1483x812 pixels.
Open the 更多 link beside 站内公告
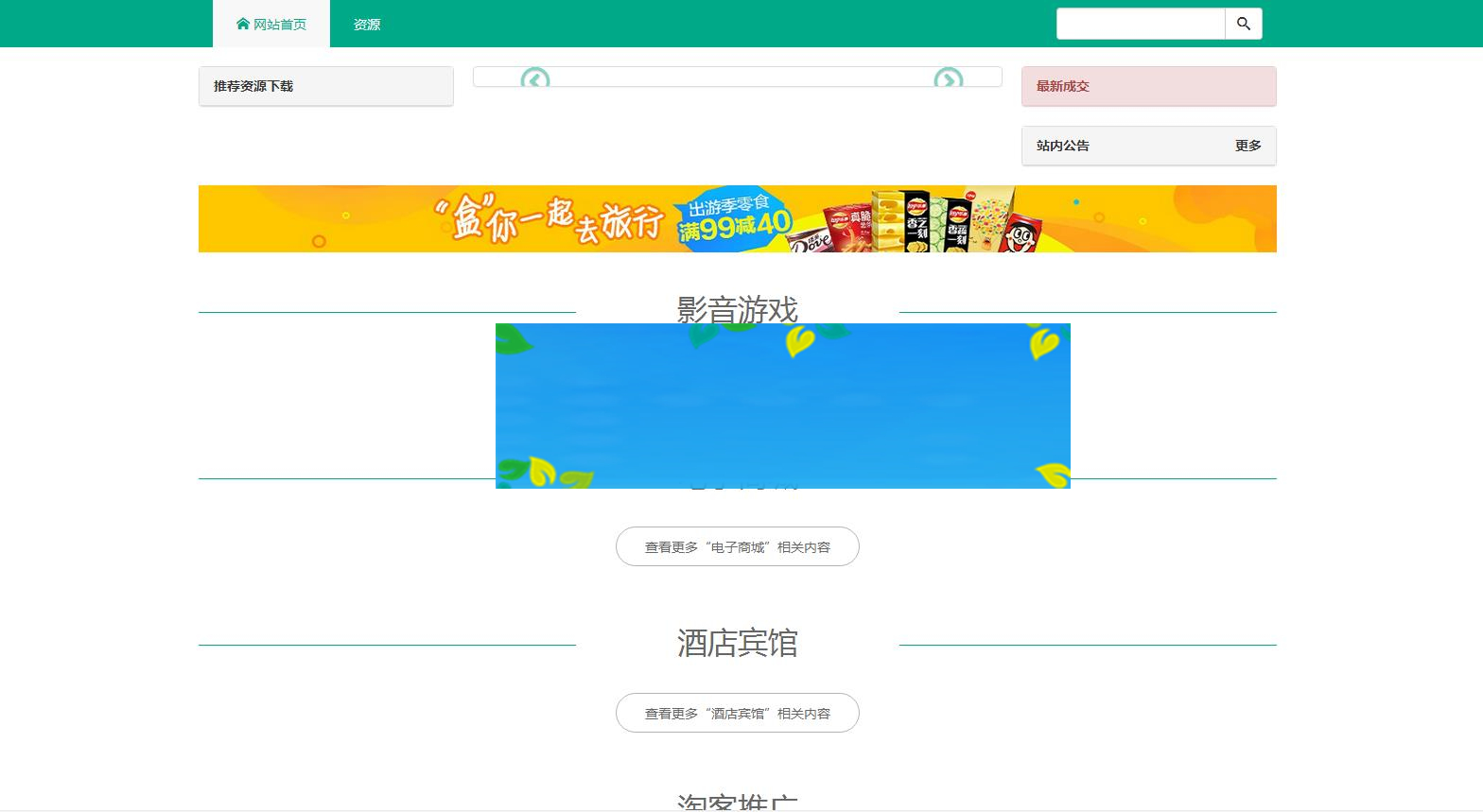1247,146
